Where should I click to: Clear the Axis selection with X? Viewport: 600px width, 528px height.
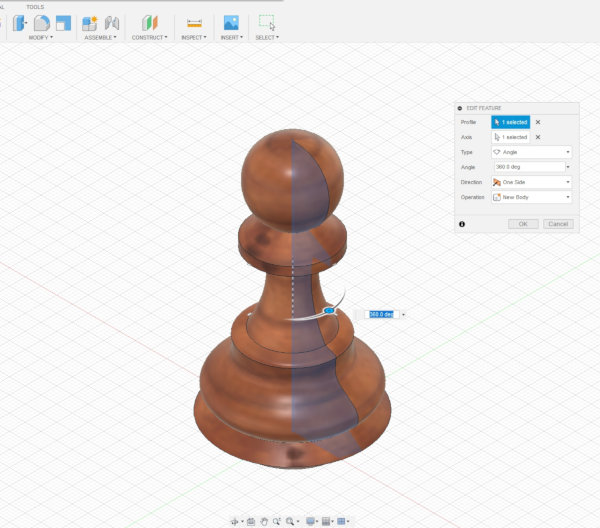tap(538, 137)
